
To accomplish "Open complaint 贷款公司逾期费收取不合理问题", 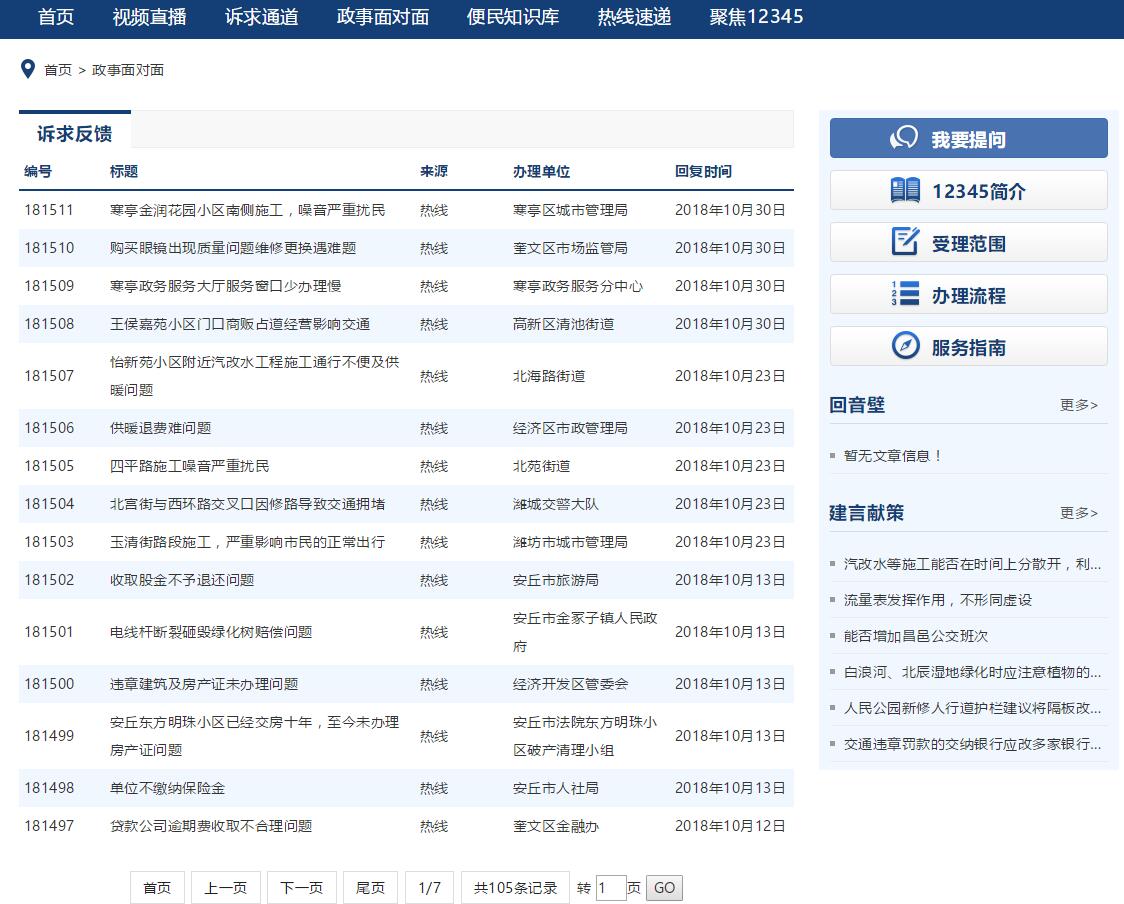I will point(211,826).
